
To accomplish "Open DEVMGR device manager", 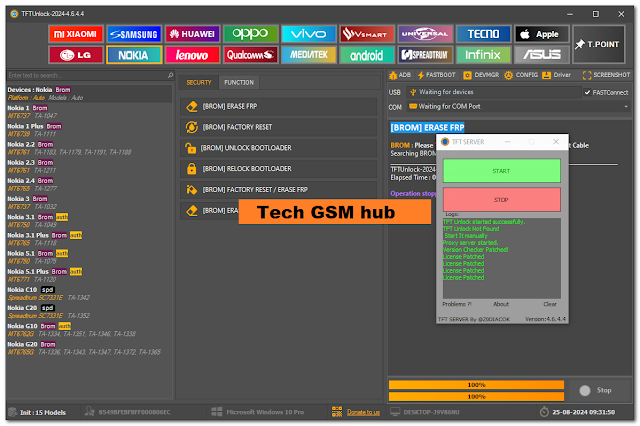I will [x=481, y=75].
